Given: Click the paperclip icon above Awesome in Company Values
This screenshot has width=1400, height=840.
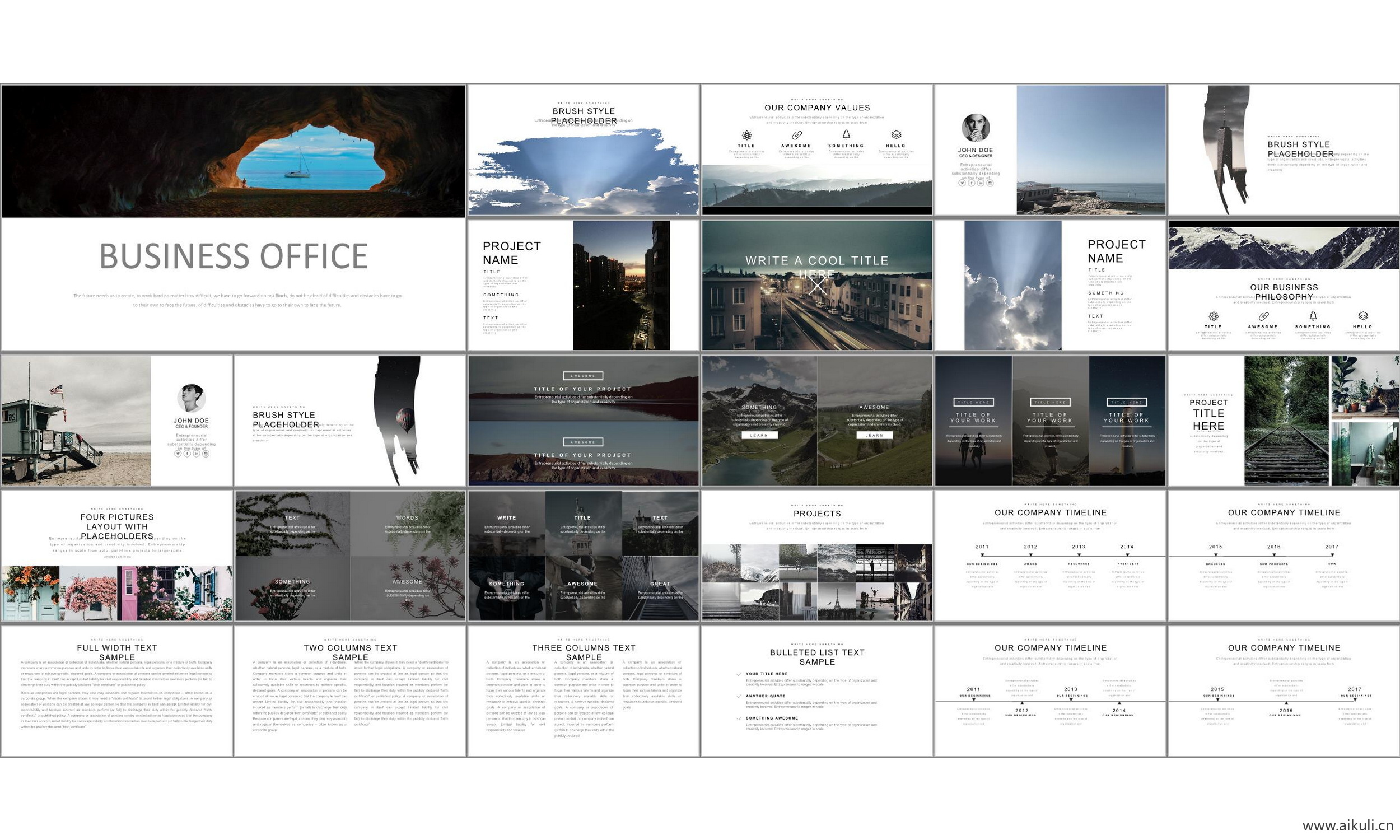Looking at the screenshot, I should tap(796, 135).
